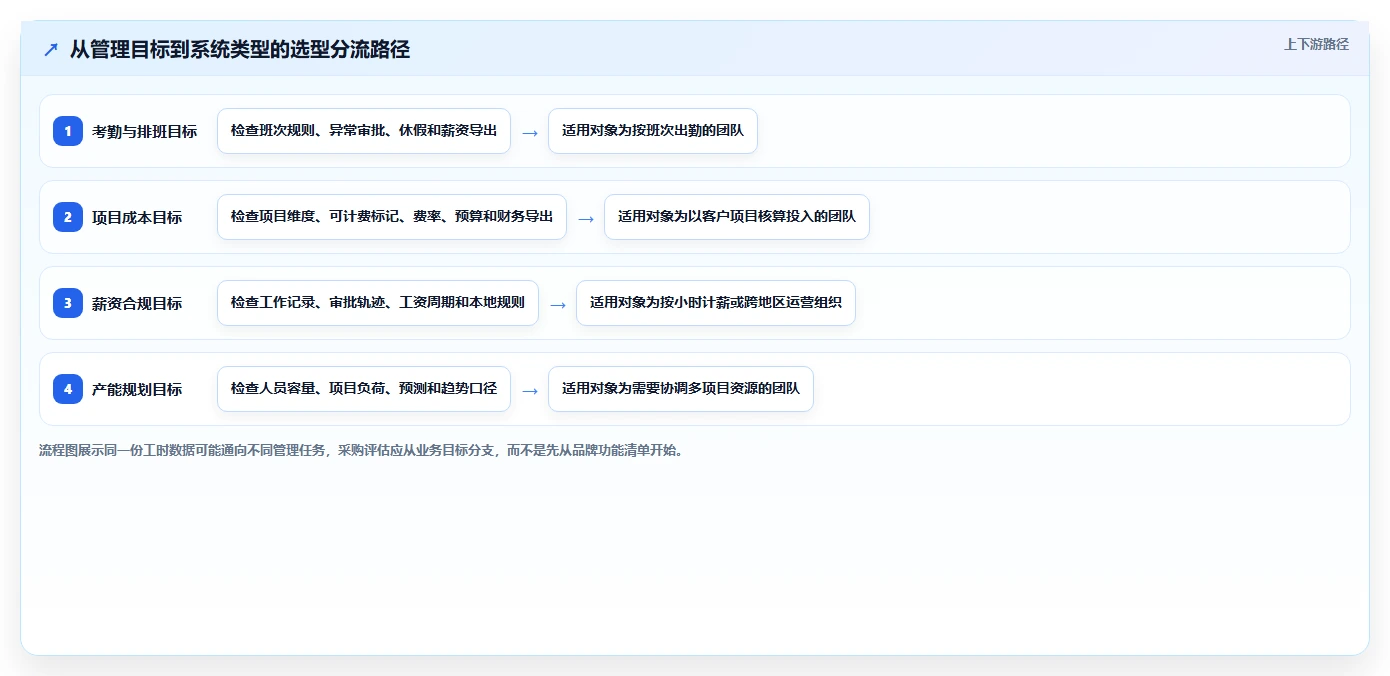This screenshot has width=1390, height=676.
Task: Select step badge 2 for 项目成本目标
Action: click(x=68, y=217)
